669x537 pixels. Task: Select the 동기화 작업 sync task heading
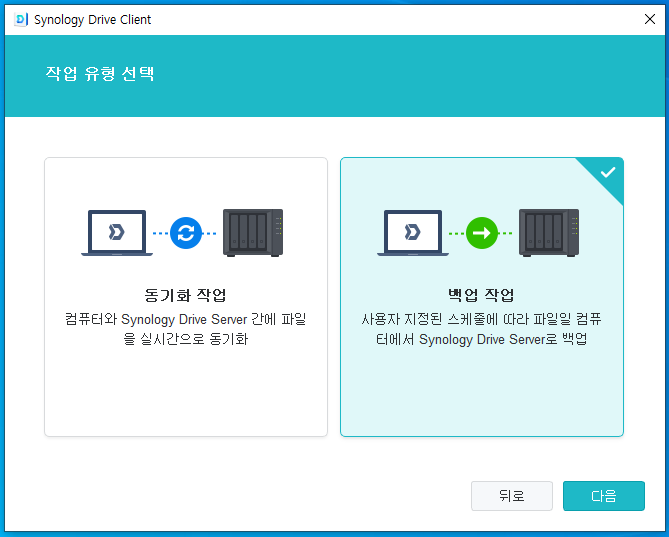pos(185,295)
